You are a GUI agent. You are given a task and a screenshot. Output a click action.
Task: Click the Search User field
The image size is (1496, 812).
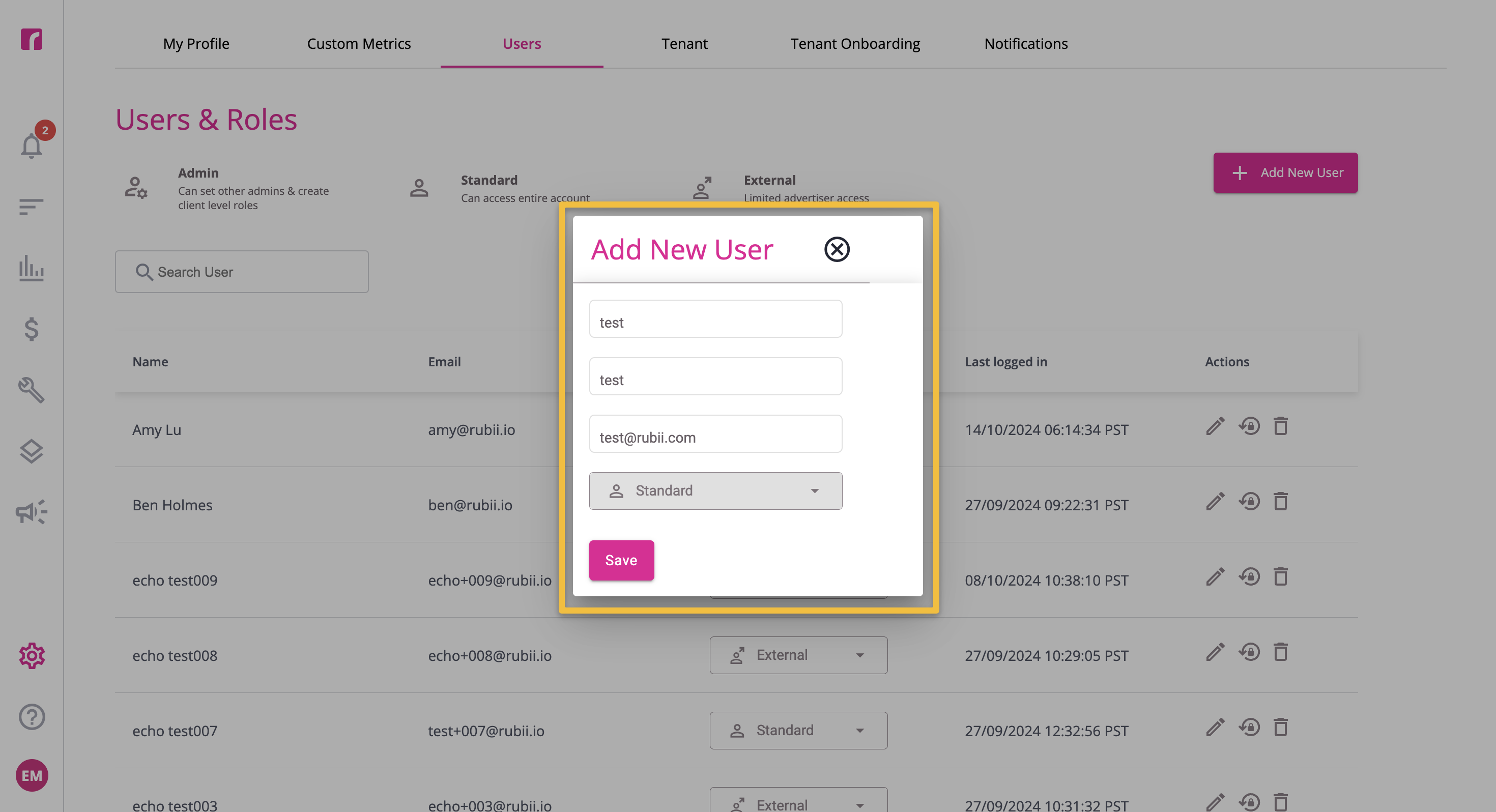click(242, 272)
